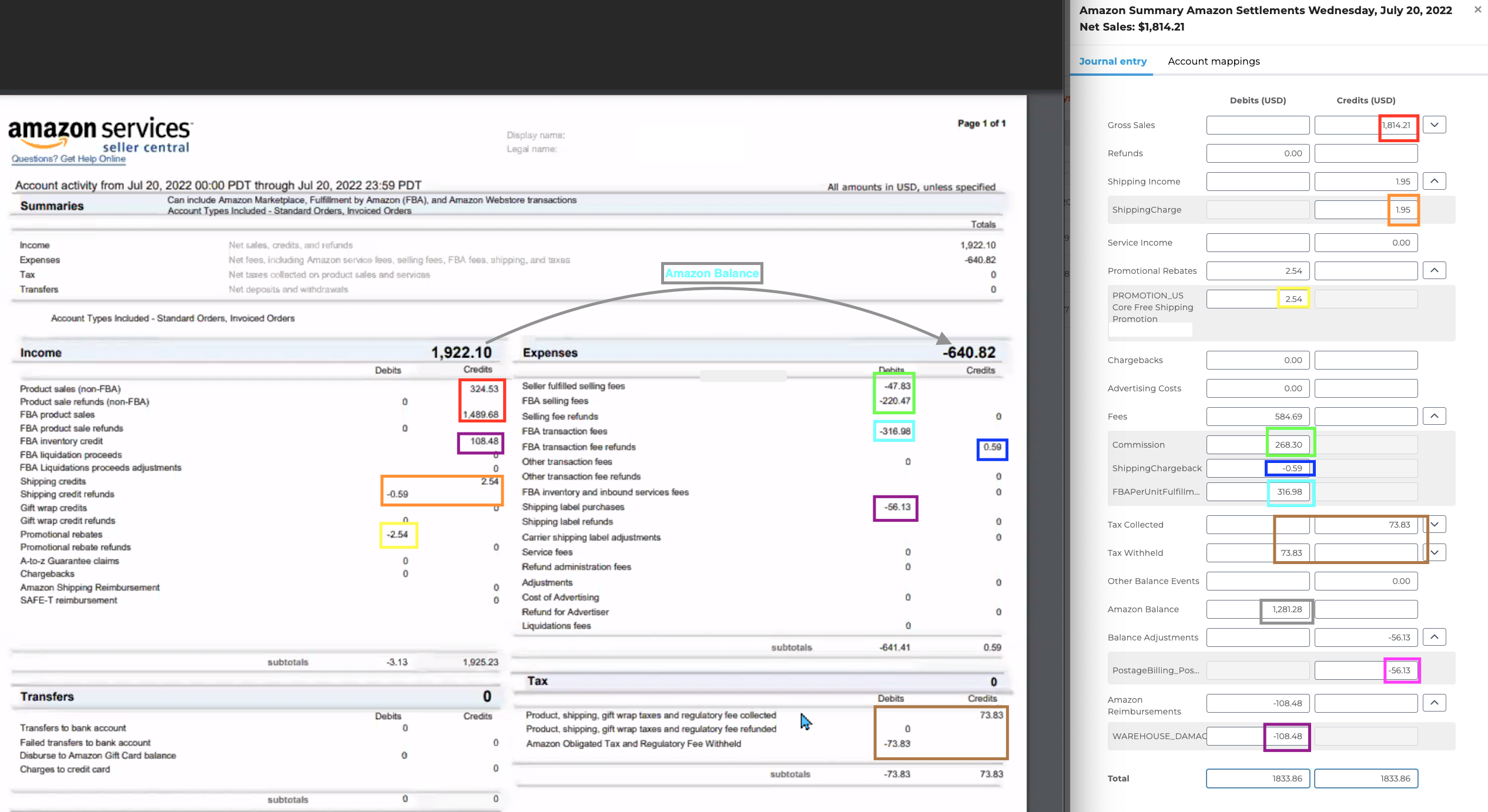
Task: Click the Summaries section heading
Action: [x=52, y=206]
